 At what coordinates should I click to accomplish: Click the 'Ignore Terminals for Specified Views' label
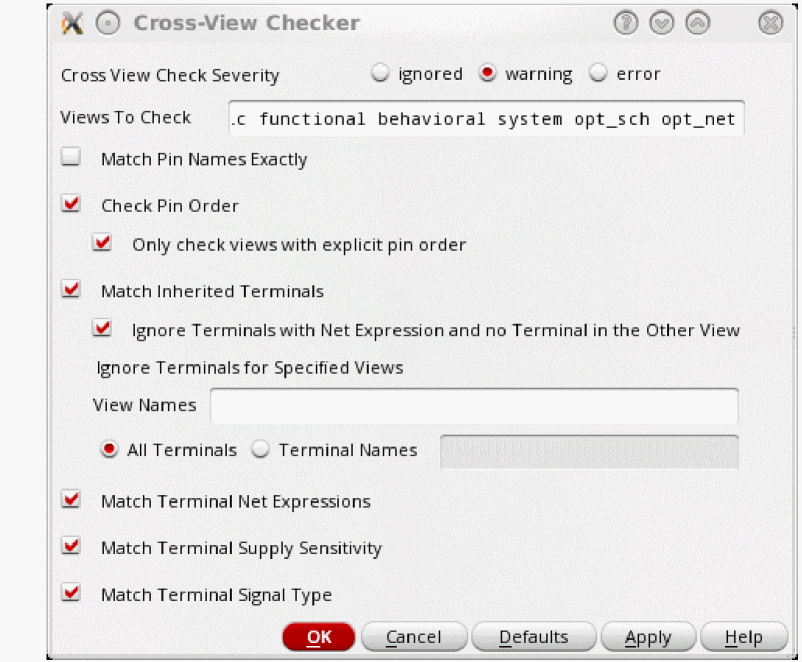pyautogui.click(x=250, y=368)
